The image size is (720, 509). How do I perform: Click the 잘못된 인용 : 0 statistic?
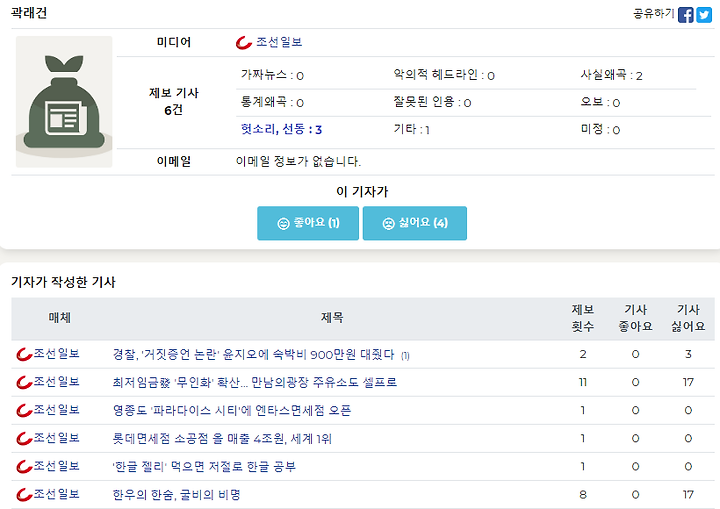click(432, 102)
